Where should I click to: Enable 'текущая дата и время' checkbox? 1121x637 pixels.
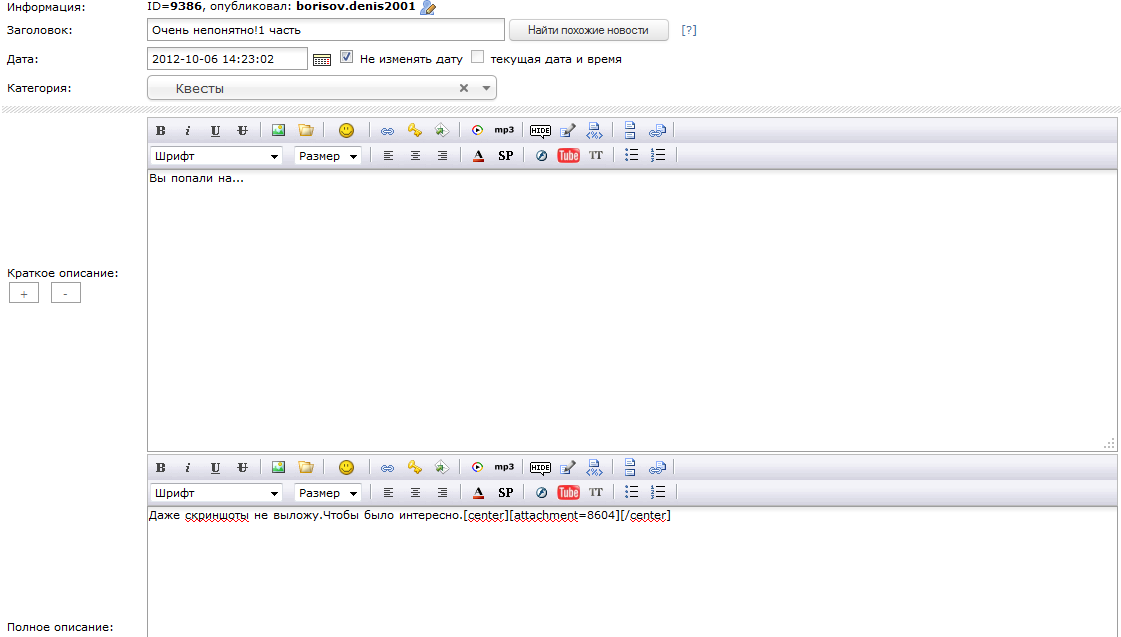[x=478, y=58]
